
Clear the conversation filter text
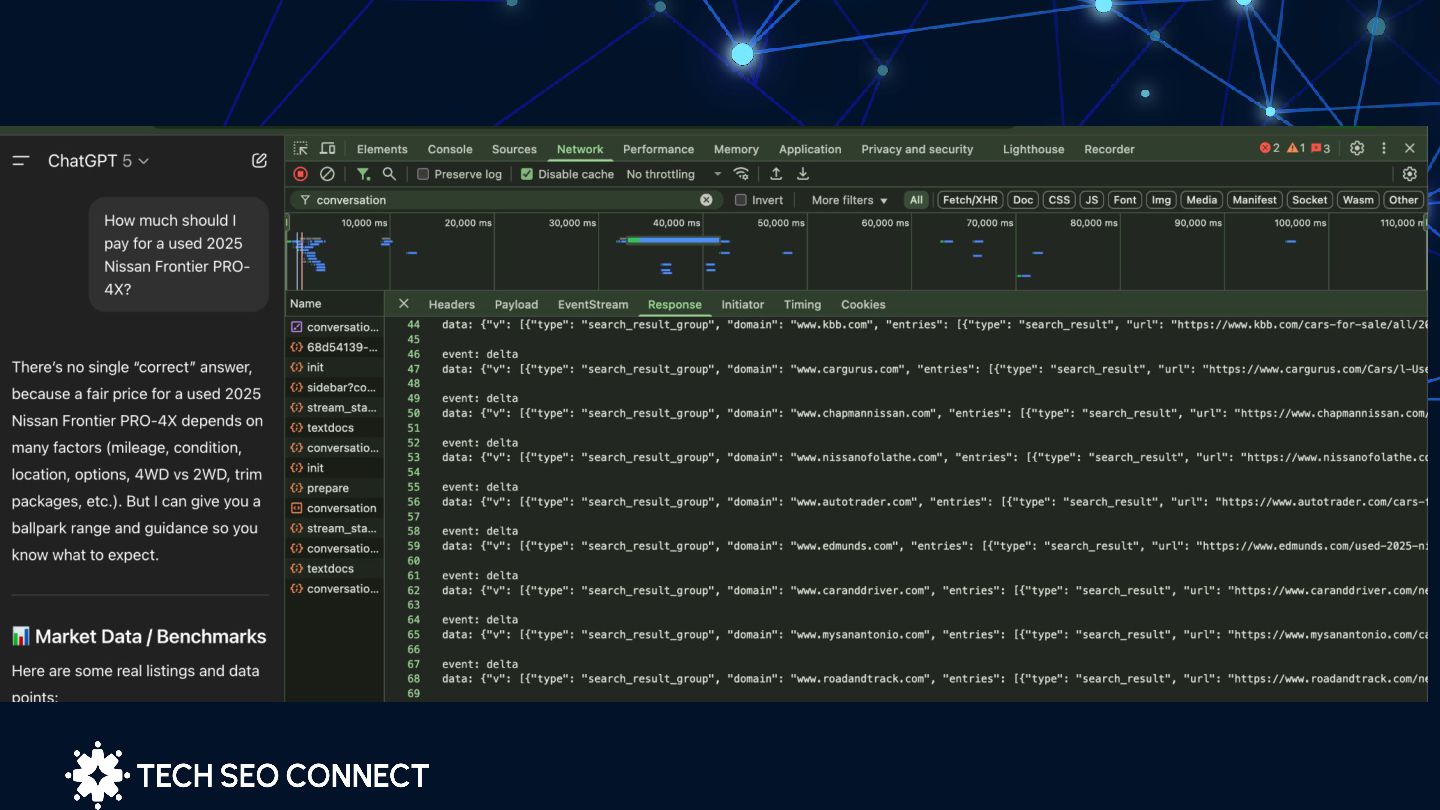click(706, 200)
